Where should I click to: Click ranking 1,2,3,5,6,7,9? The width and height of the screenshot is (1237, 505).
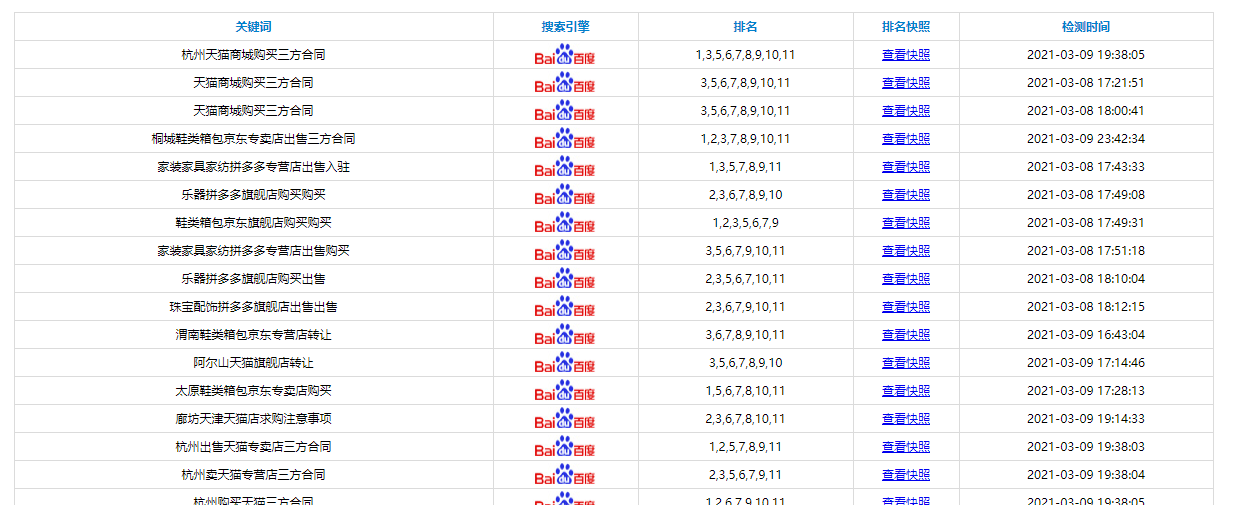point(745,223)
